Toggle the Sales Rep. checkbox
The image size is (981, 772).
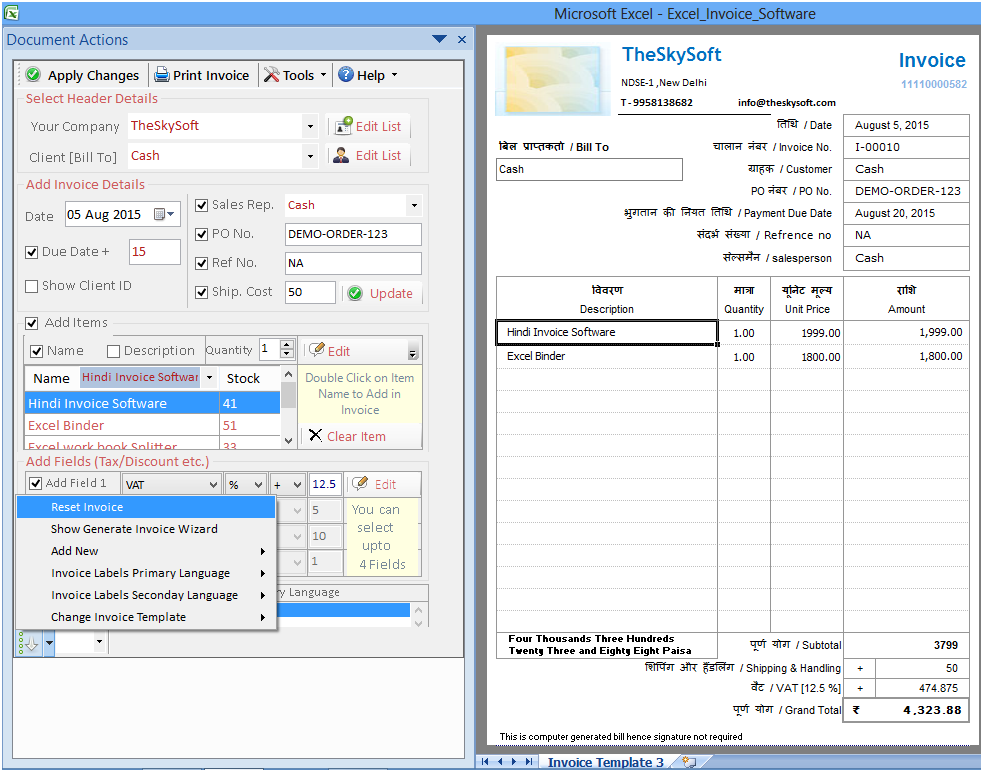201,205
